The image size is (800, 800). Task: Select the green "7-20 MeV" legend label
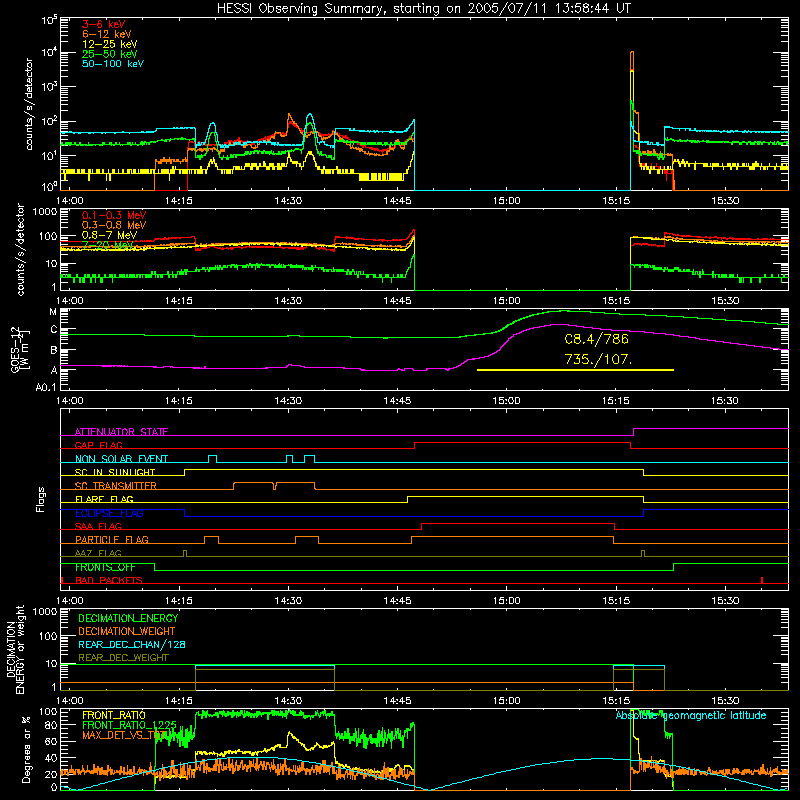click(108, 245)
